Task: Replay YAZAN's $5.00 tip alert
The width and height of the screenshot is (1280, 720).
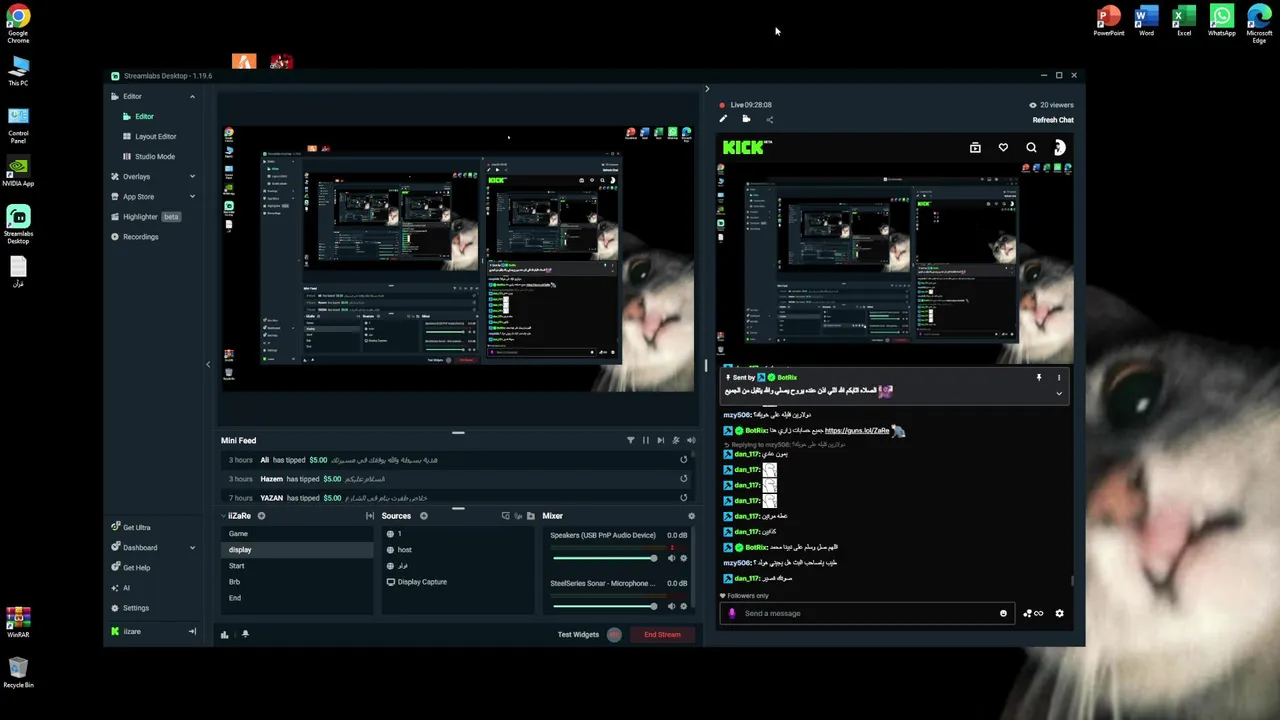Action: (684, 497)
